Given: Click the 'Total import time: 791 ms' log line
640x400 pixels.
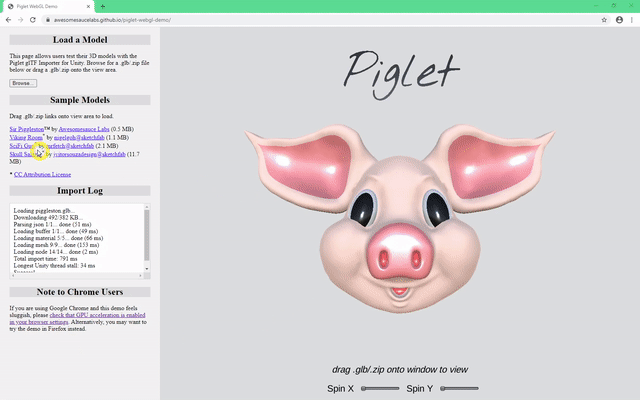Looking at the screenshot, I should (45, 259).
